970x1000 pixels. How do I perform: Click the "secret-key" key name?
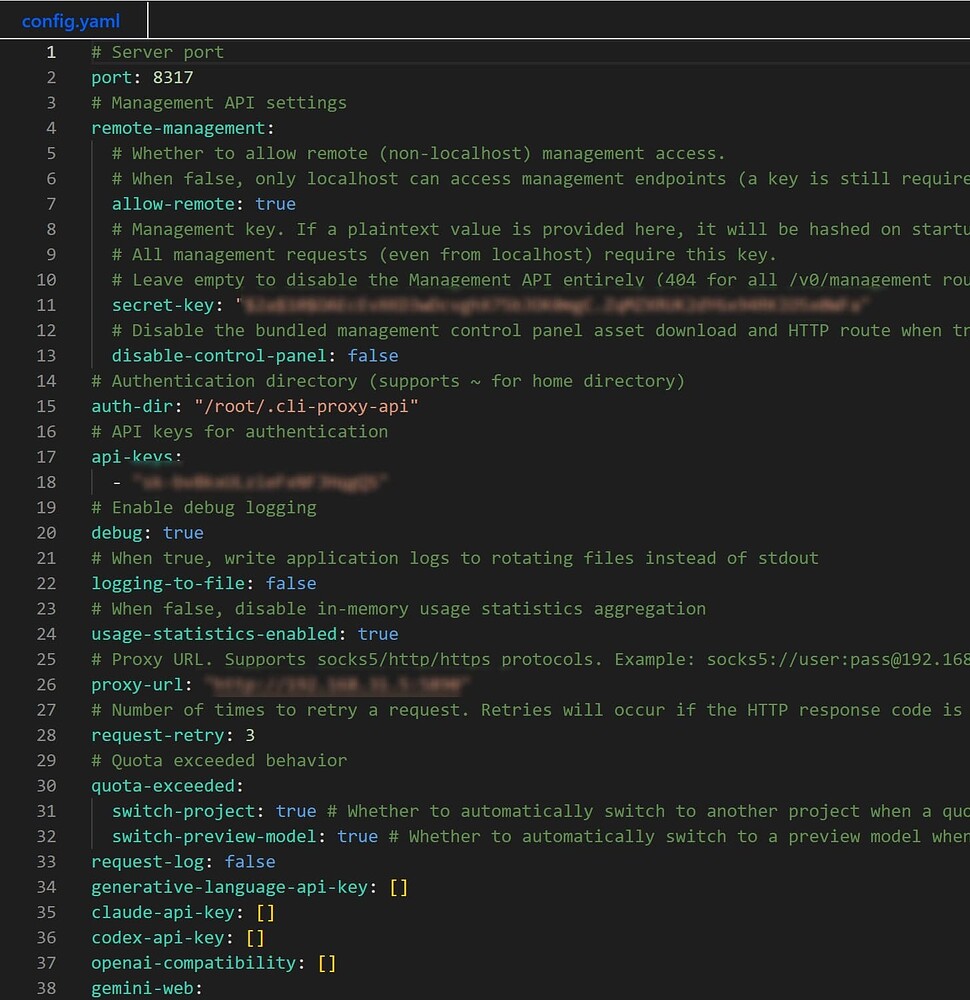pyautogui.click(x=163, y=305)
